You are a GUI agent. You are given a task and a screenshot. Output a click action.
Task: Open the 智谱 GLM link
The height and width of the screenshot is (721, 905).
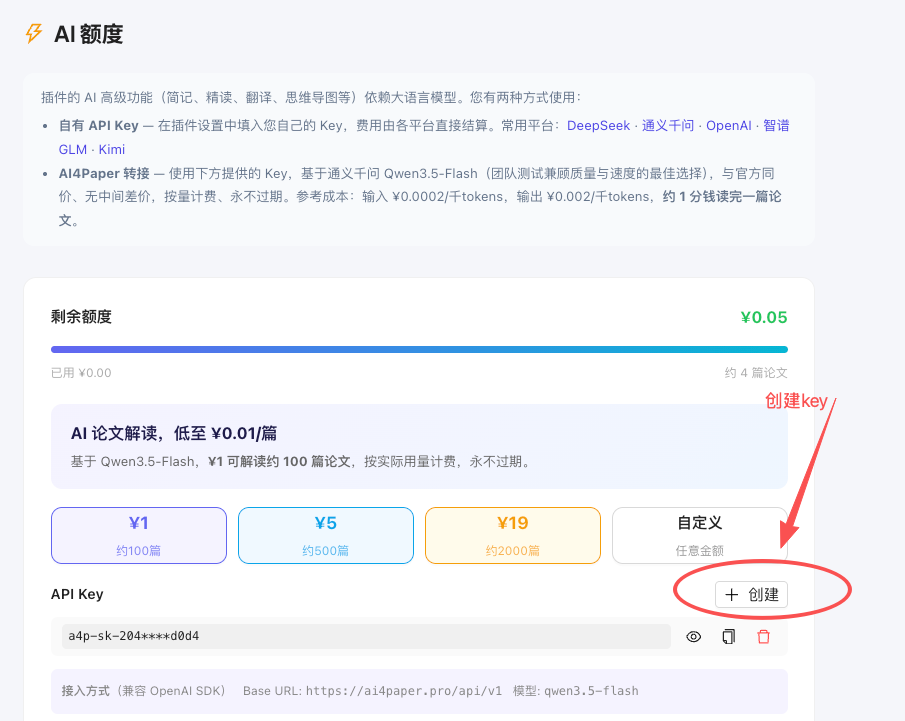click(x=776, y=126)
